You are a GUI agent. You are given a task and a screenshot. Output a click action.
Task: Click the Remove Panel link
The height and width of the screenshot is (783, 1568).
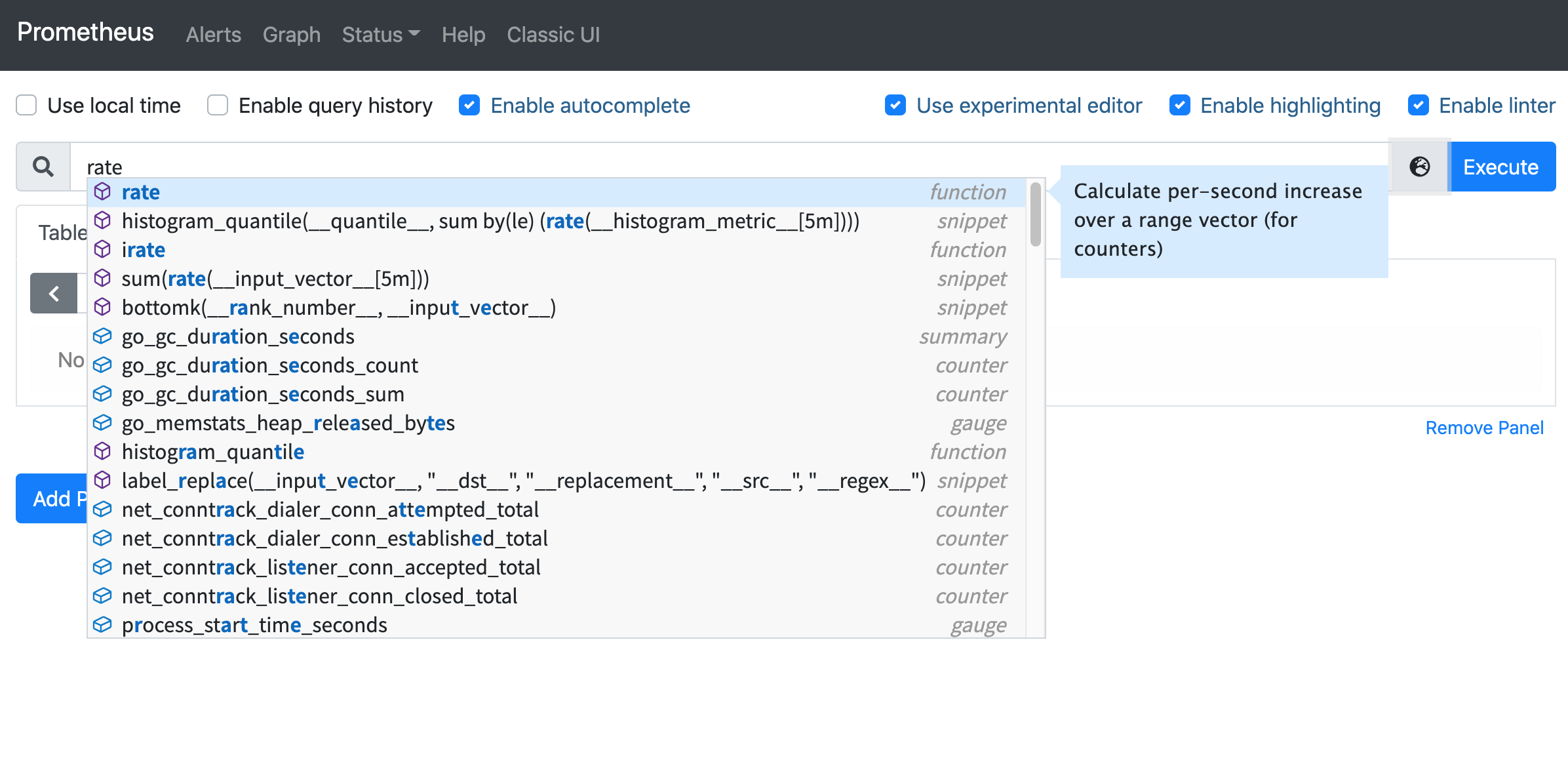[x=1490, y=428]
